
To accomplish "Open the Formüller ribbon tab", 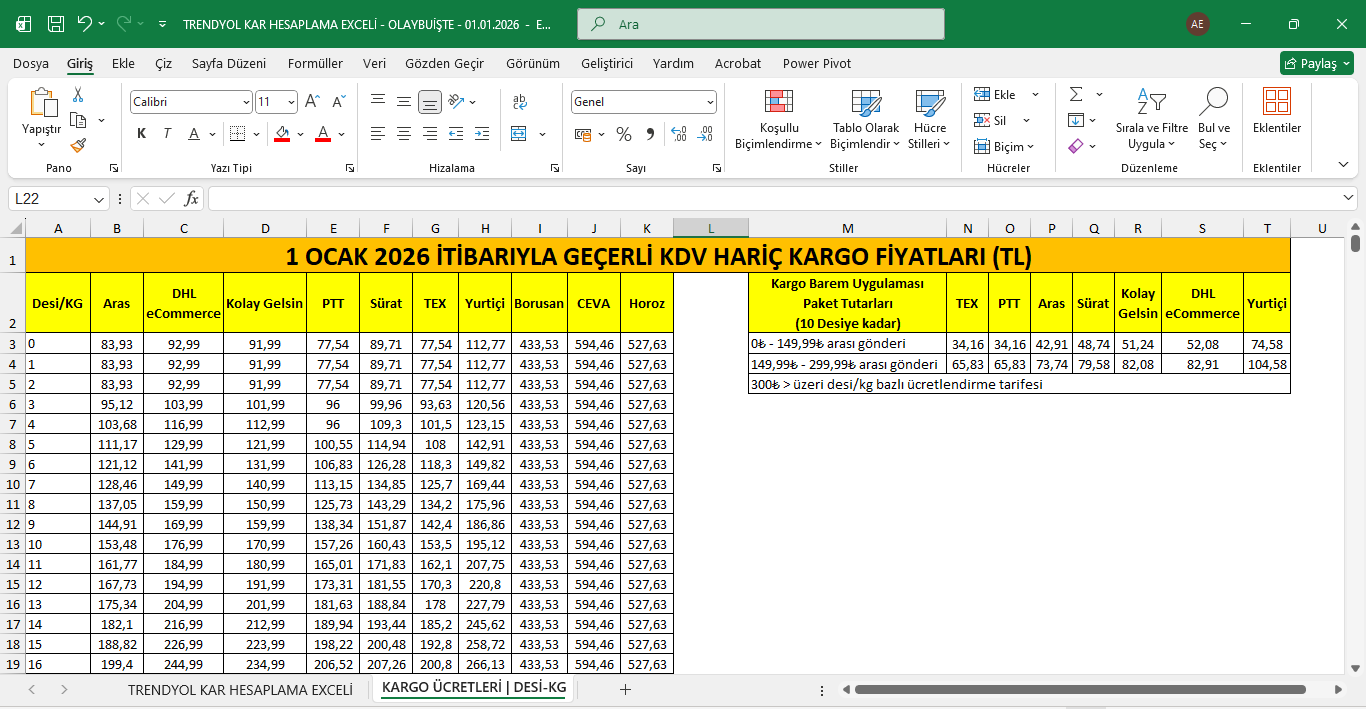I will pos(315,63).
